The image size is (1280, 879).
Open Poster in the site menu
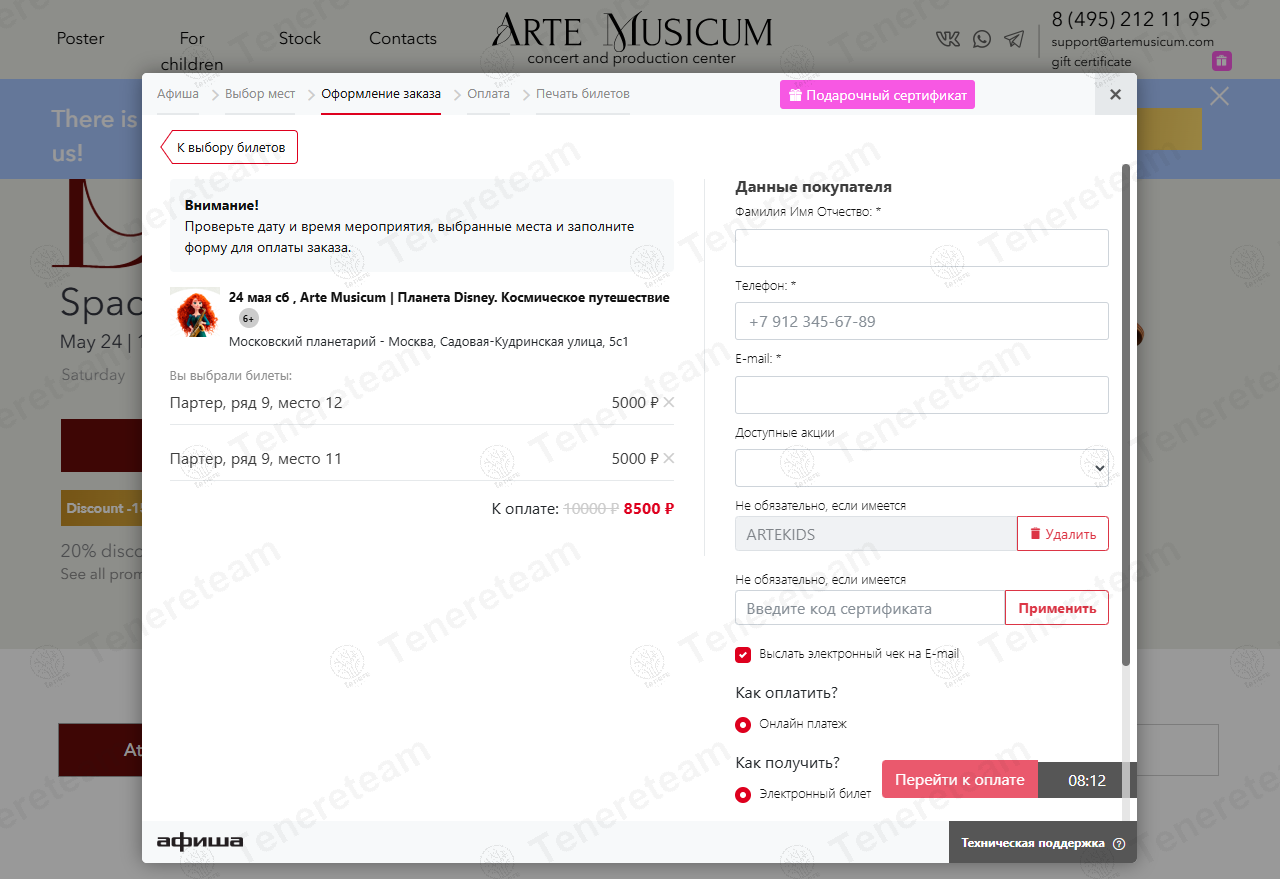point(80,38)
